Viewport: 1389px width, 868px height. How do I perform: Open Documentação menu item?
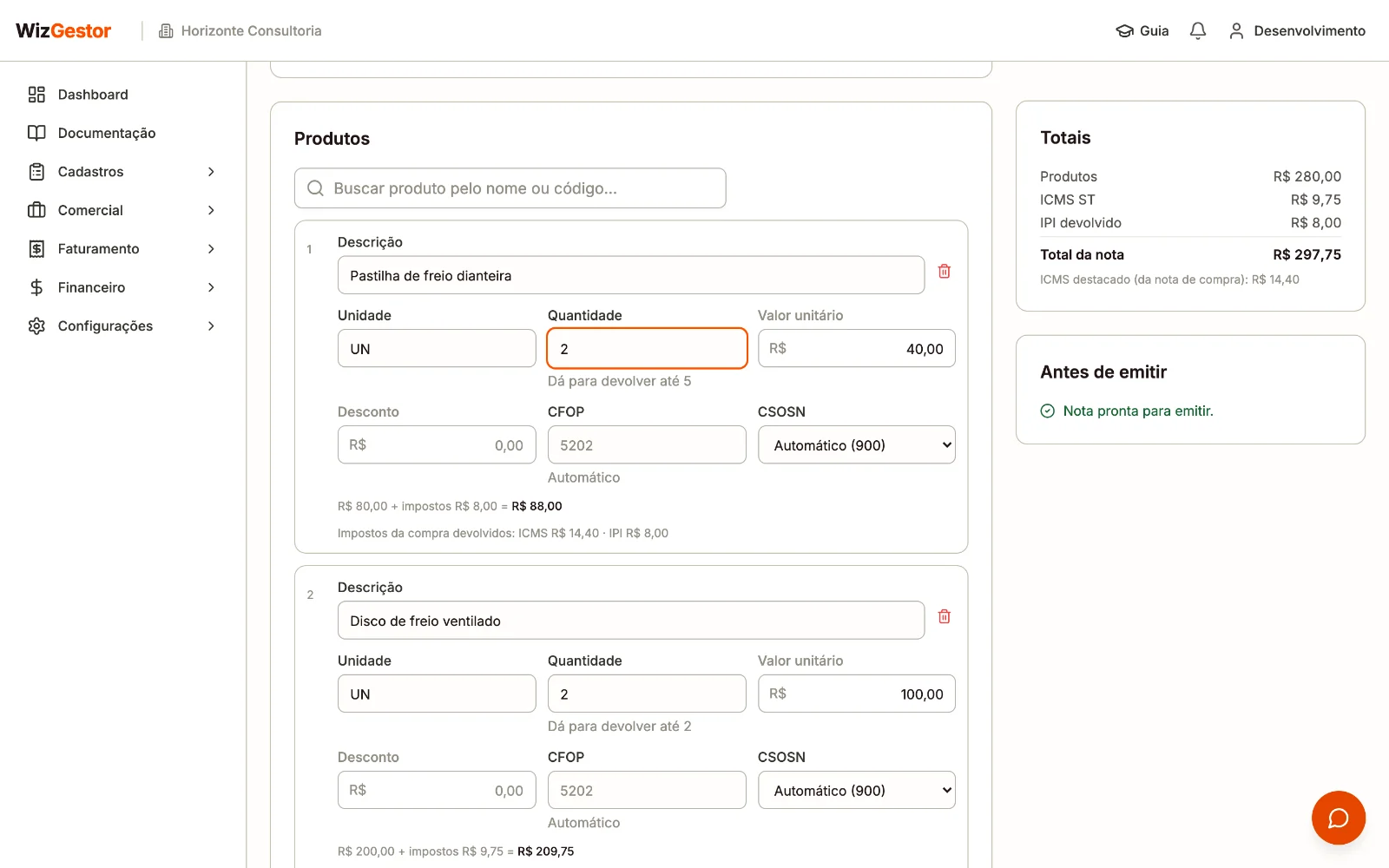[x=122, y=133]
